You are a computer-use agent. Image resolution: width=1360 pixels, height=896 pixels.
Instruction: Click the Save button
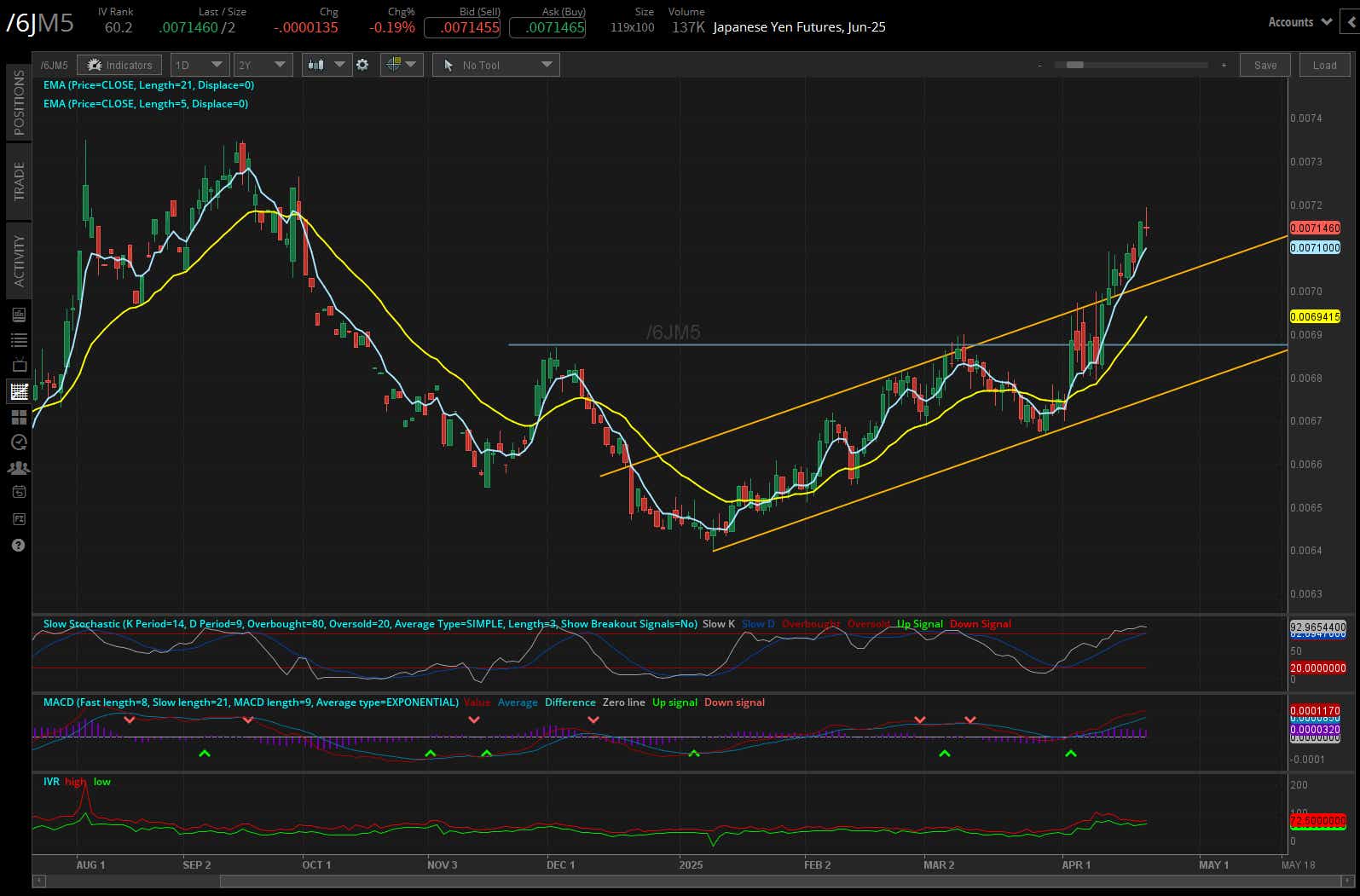pos(1265,65)
